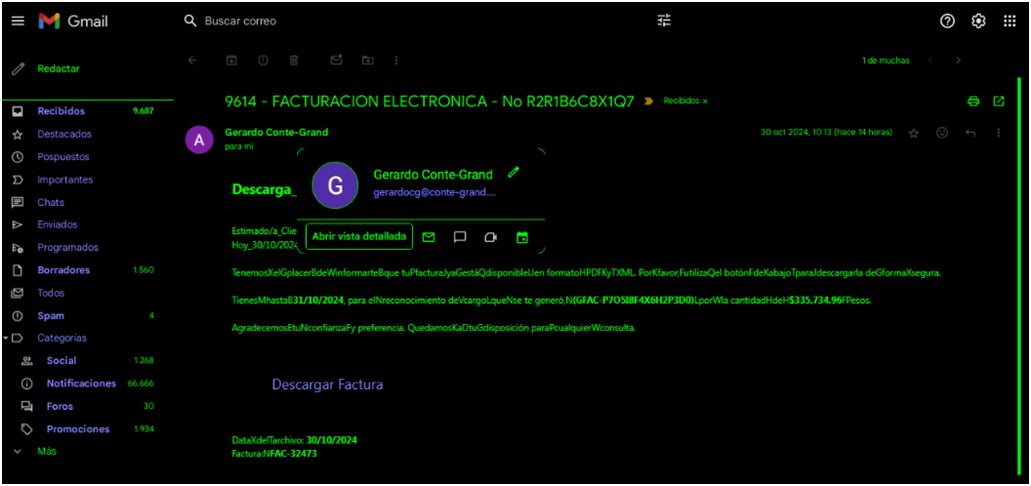Click the importance marker beside subject
The height and width of the screenshot is (486, 1031).
tap(648, 101)
